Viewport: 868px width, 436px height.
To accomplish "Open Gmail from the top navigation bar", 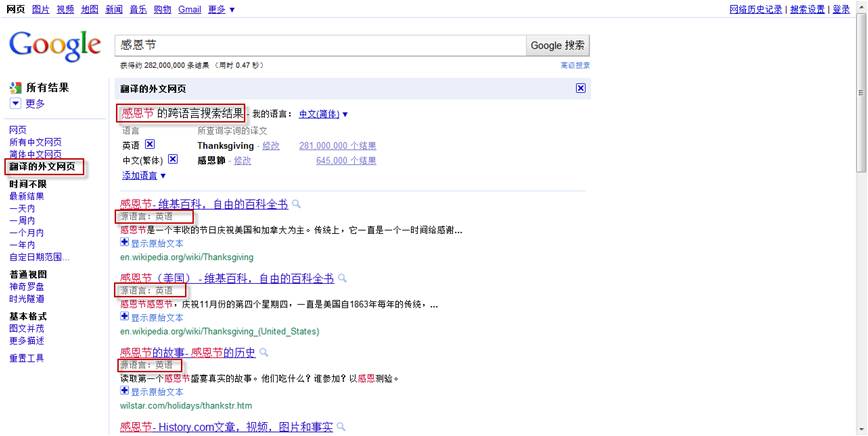I will click(189, 9).
